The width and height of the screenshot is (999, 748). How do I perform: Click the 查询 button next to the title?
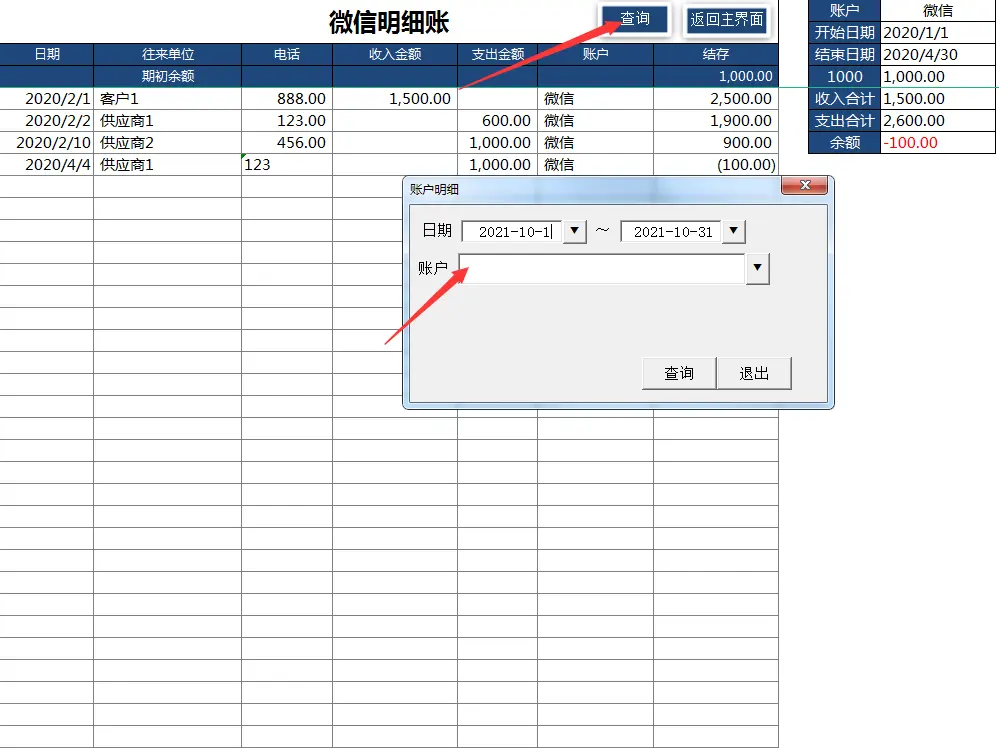click(636, 18)
